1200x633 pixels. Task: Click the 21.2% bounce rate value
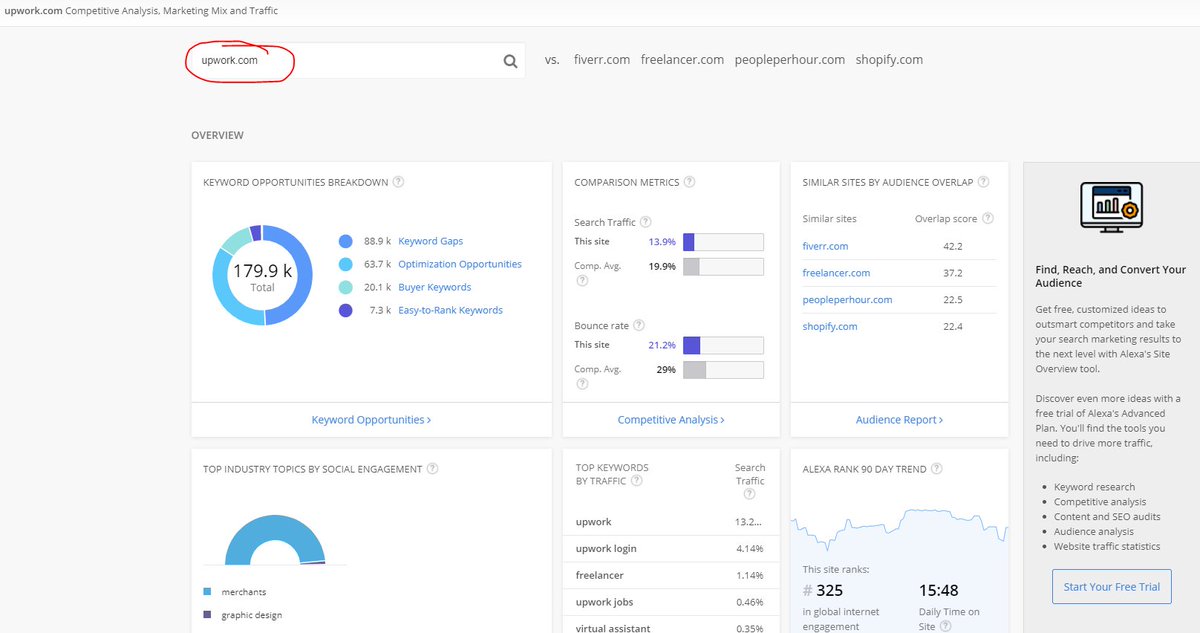[x=662, y=345]
